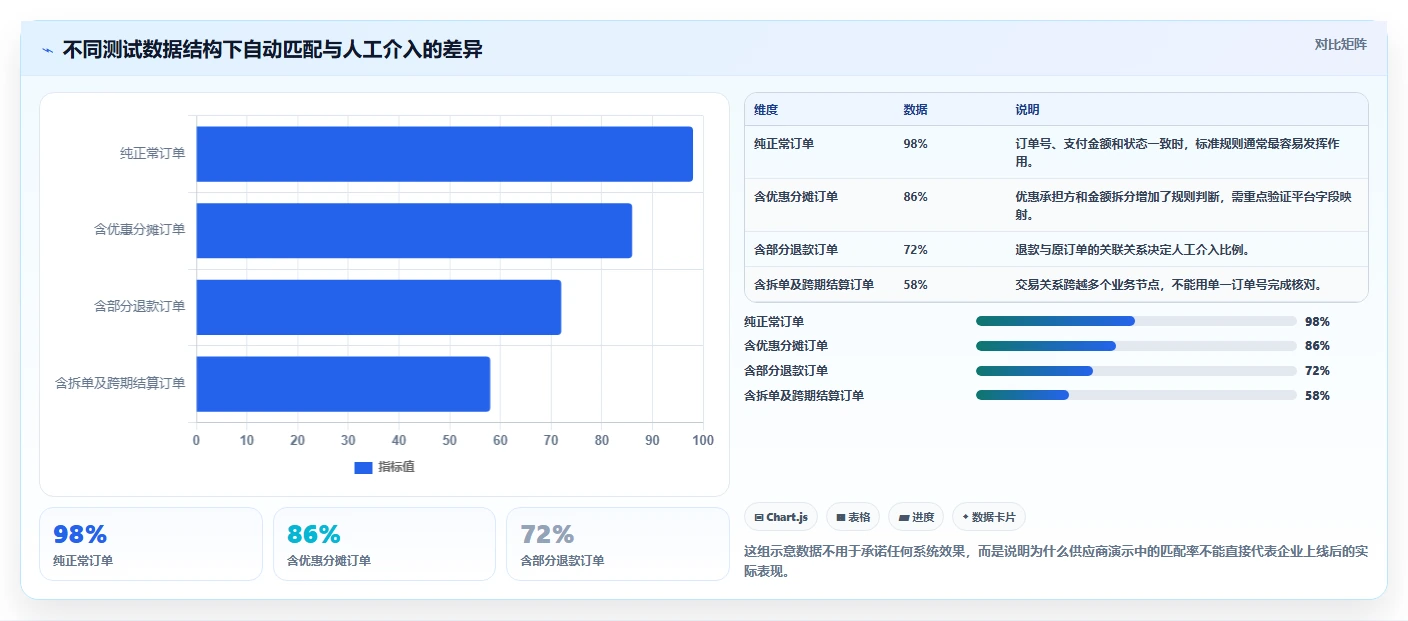Image resolution: width=1408 pixels, height=621 pixels.
Task: Click the 纯正常订单 label in the progress list
Action: pos(774,322)
